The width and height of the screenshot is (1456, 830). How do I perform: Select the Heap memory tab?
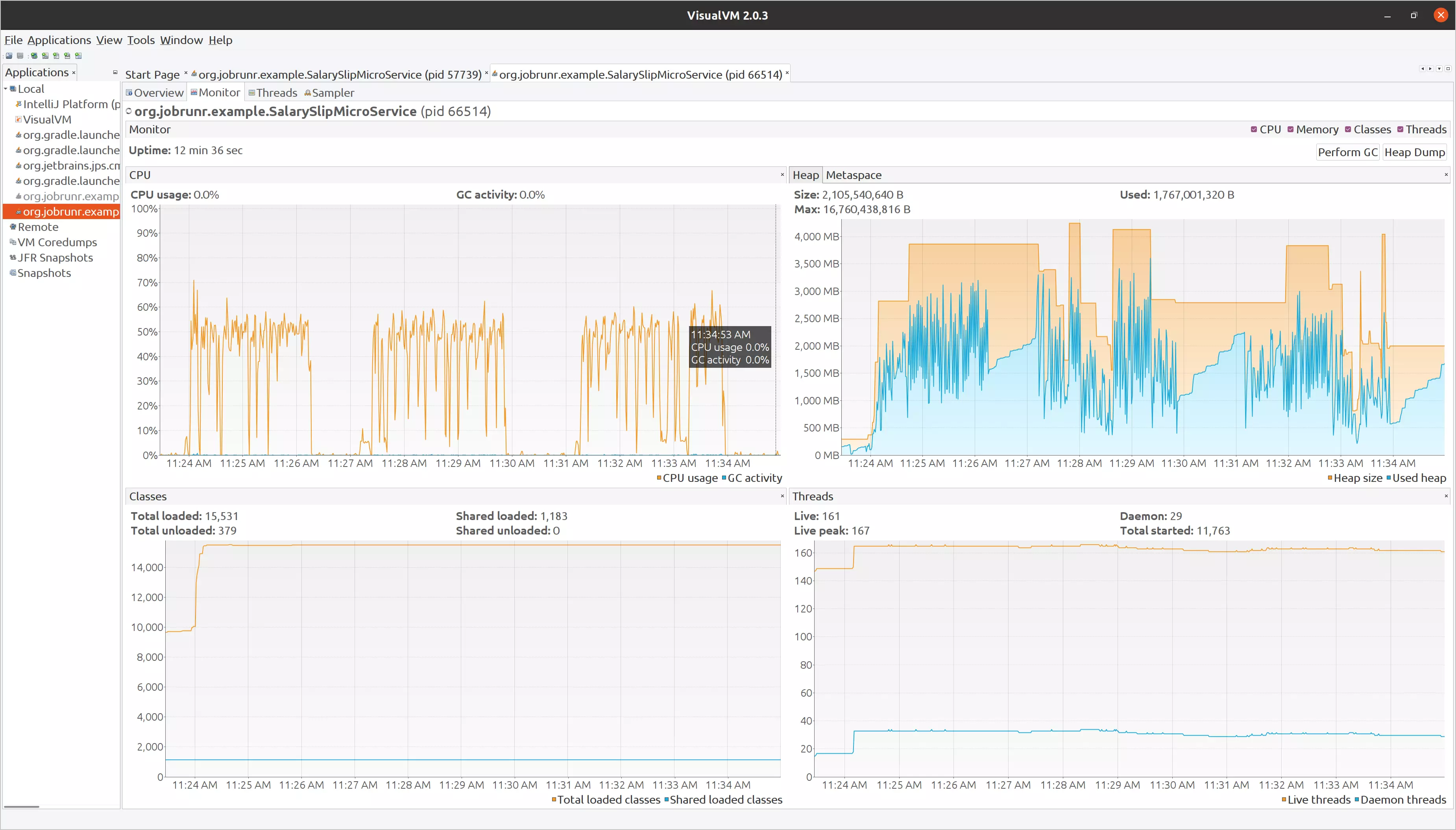coord(806,175)
